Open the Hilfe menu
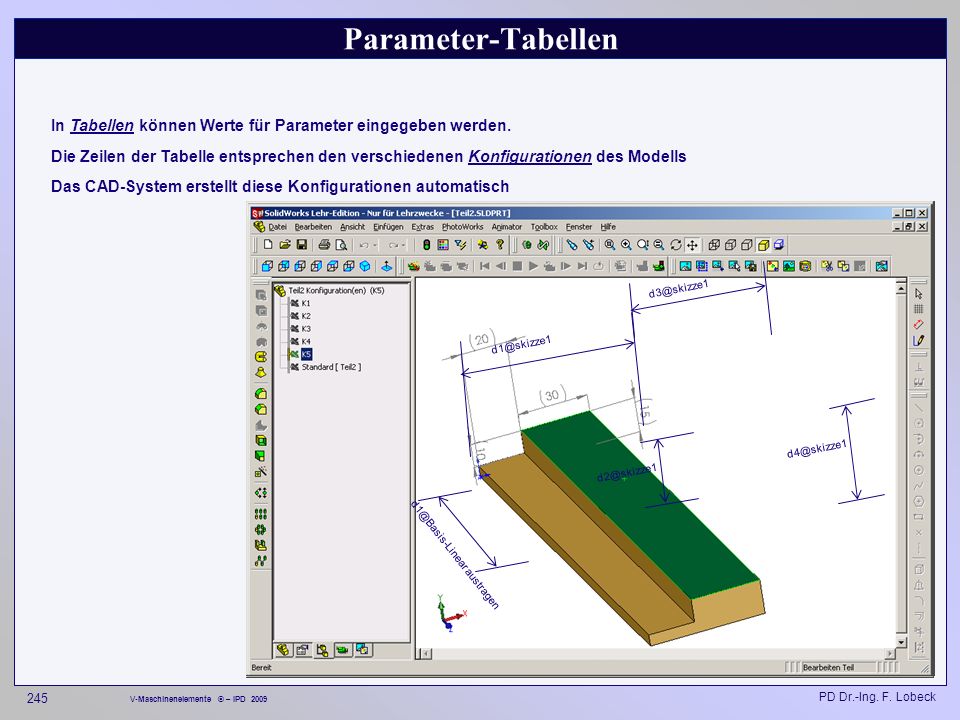The height and width of the screenshot is (720, 960). [x=608, y=227]
